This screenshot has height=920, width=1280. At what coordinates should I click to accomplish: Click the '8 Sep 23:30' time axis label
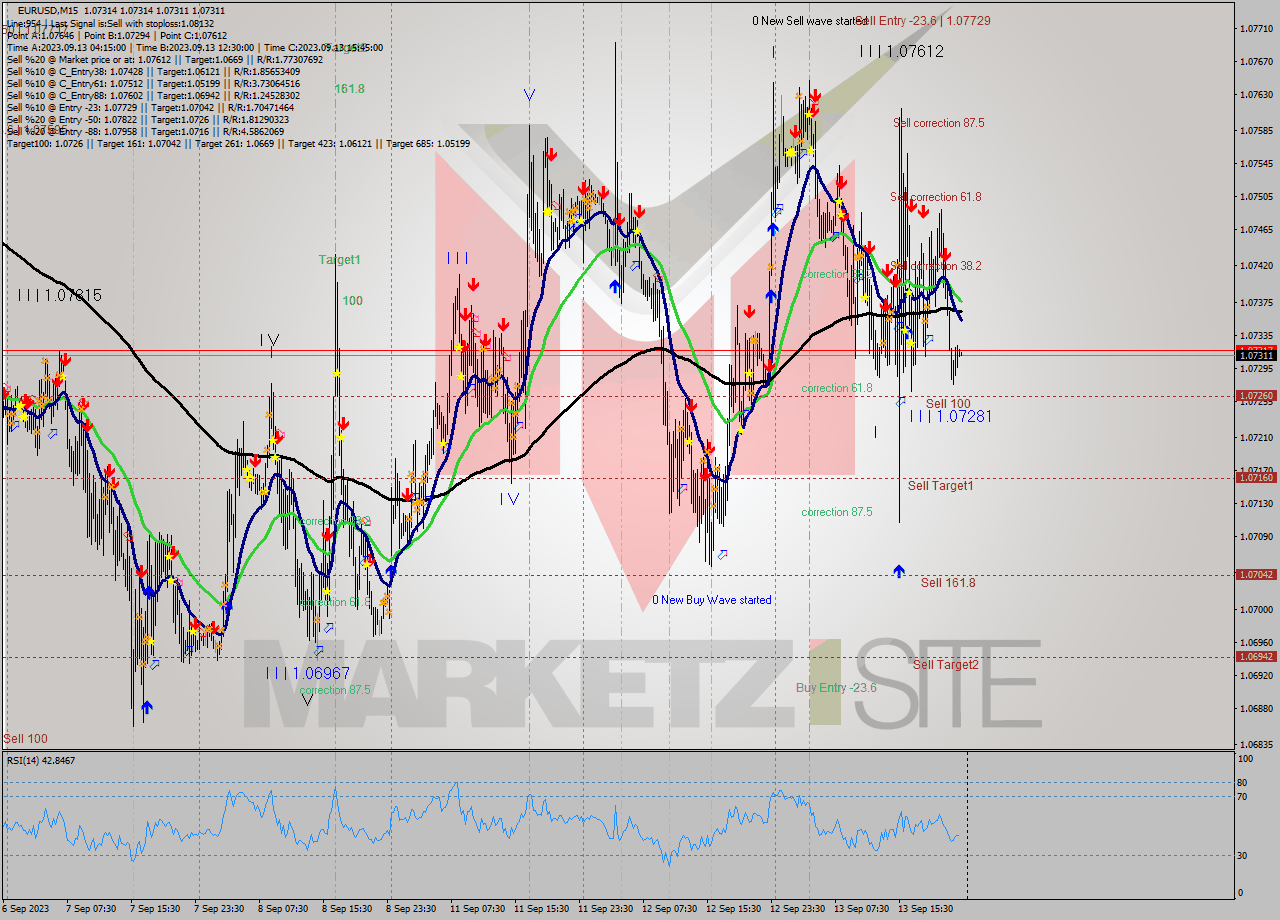[x=411, y=909]
